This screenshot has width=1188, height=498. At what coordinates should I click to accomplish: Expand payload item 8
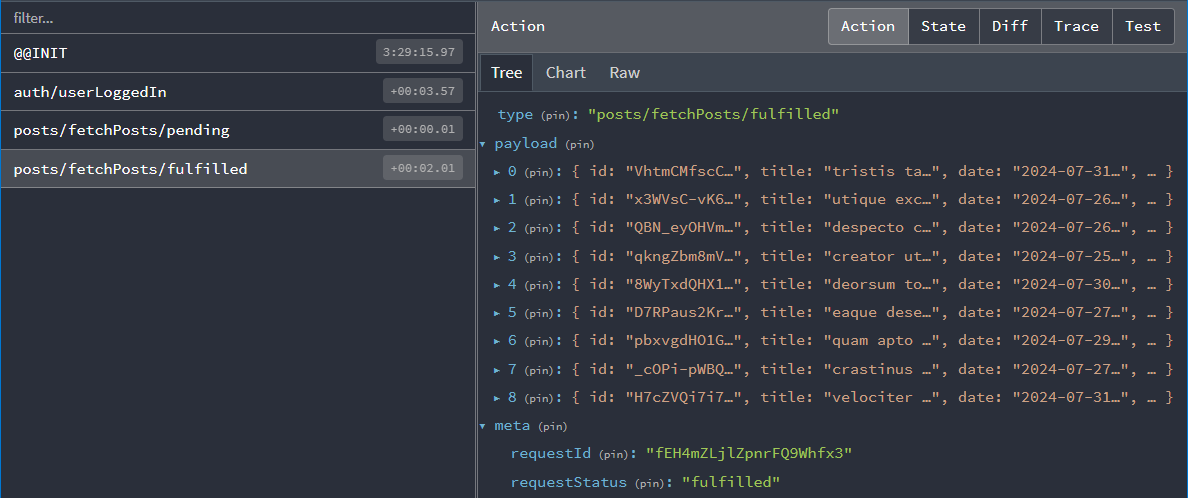click(497, 398)
